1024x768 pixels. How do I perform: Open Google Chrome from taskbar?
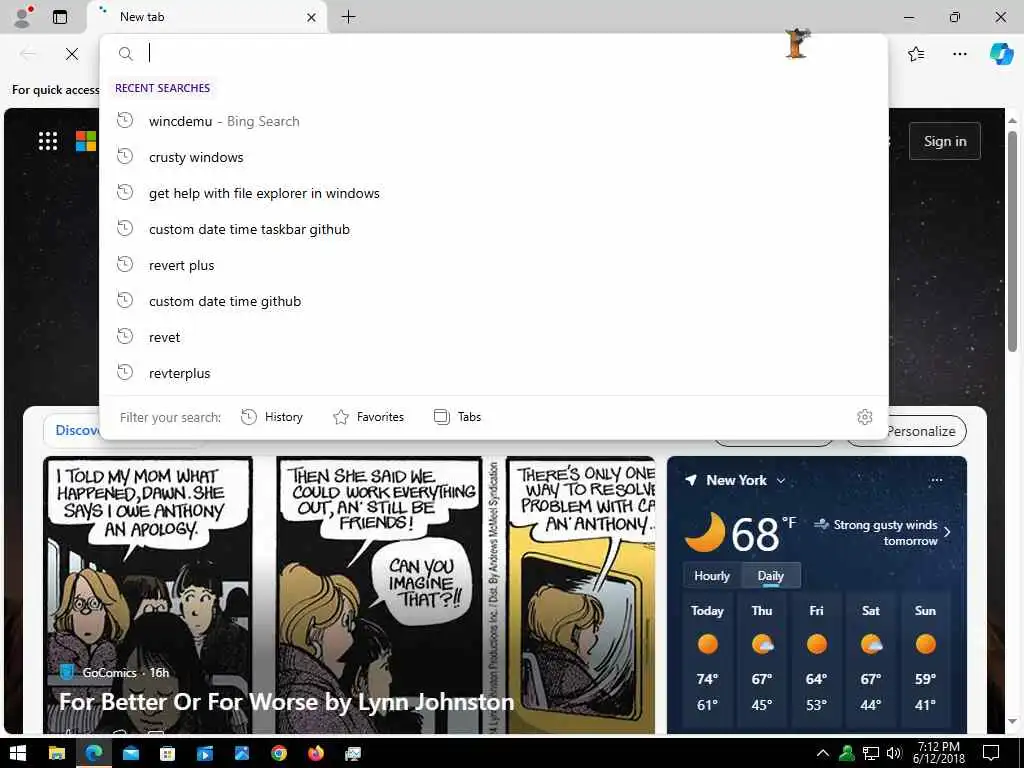click(279, 753)
